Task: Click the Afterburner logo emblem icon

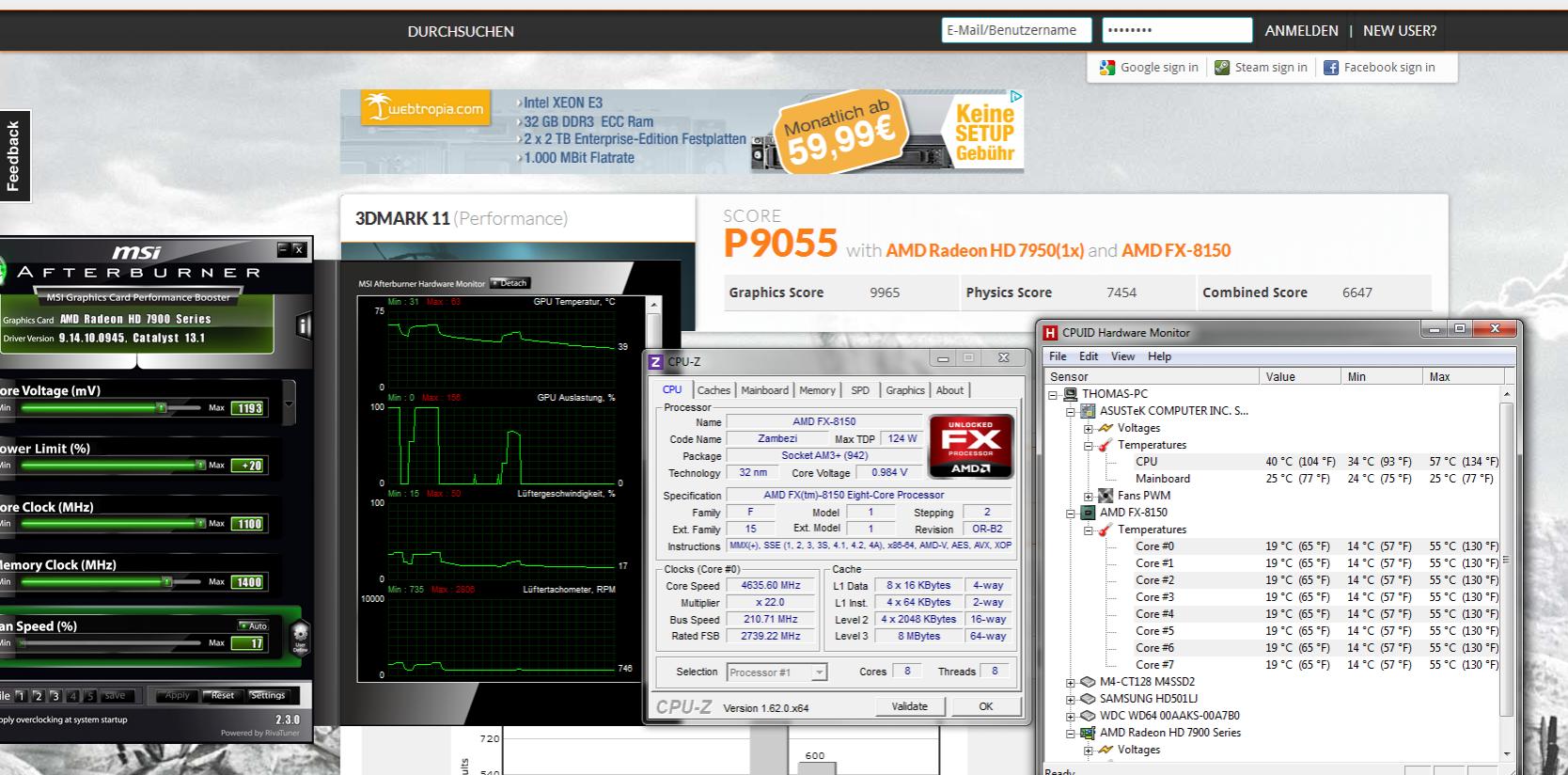Action: pyautogui.click(x=3, y=273)
